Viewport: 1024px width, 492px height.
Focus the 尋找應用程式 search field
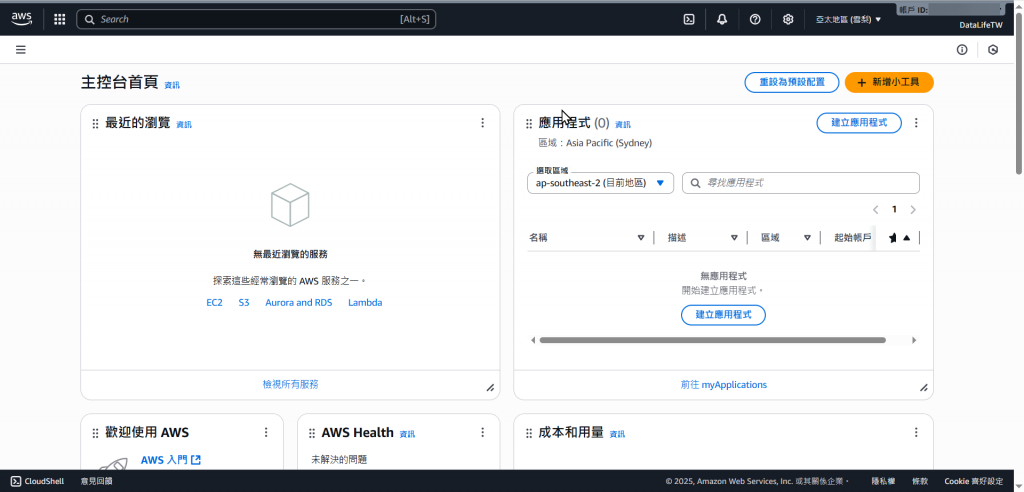[x=801, y=183]
